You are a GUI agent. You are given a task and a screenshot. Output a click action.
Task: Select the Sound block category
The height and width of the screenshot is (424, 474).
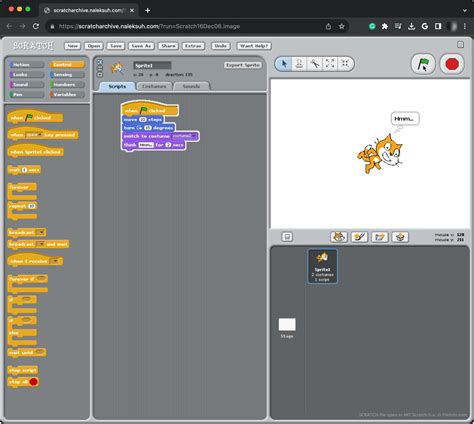[27, 85]
